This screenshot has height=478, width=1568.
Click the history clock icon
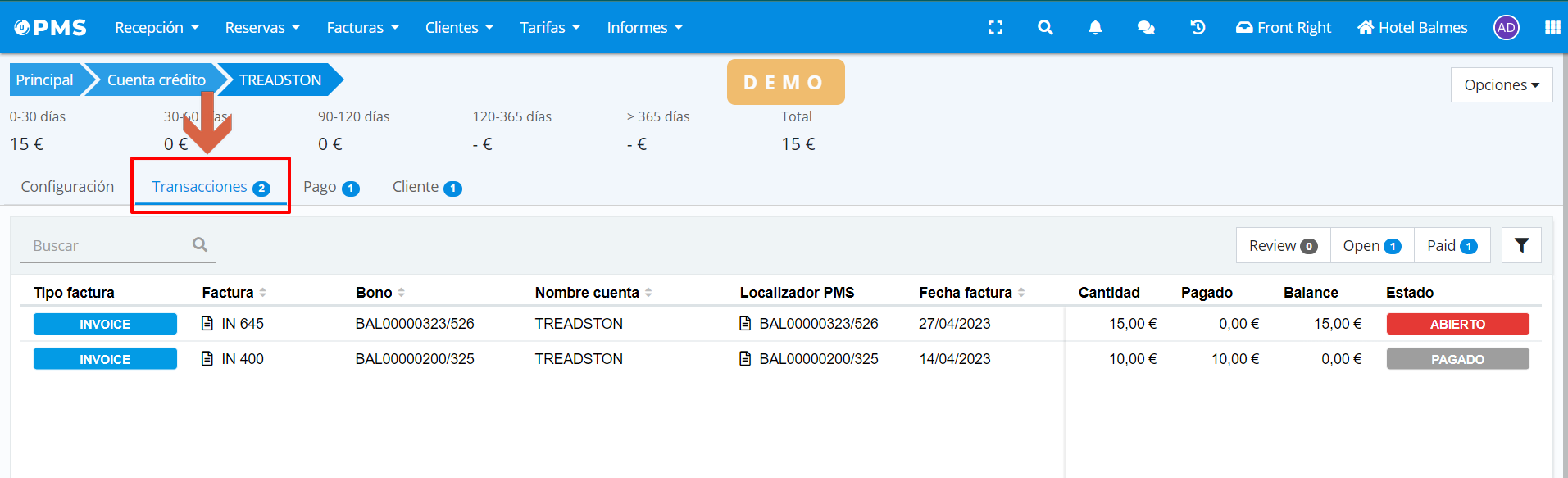(1198, 28)
